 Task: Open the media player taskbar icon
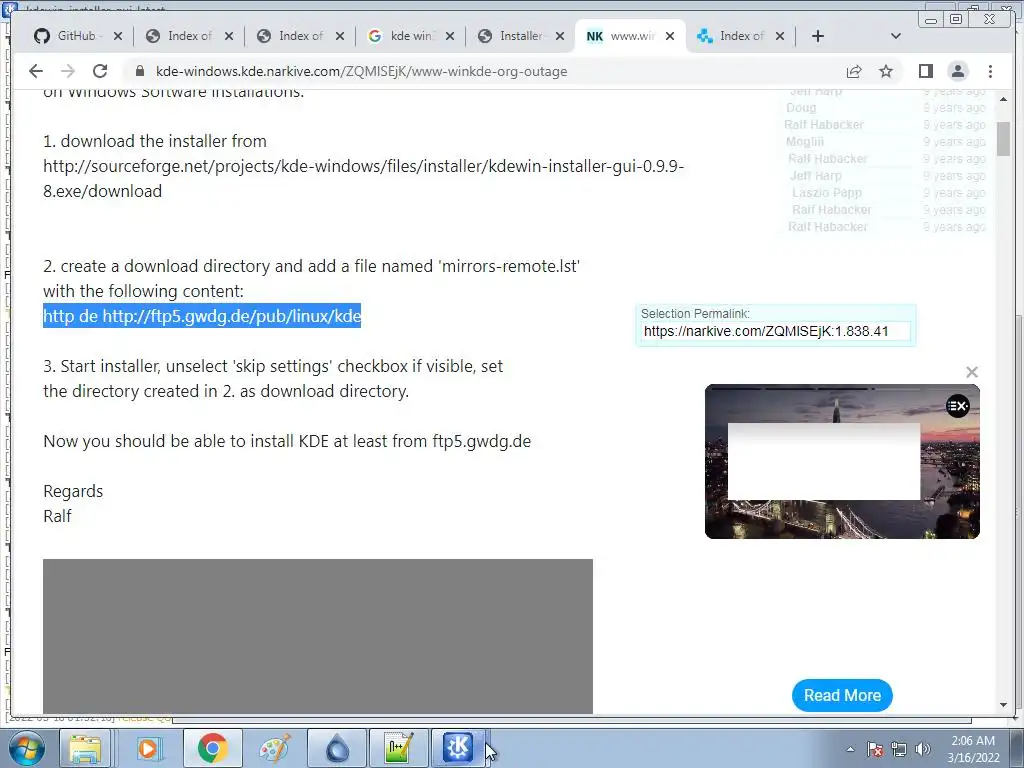(x=148, y=748)
